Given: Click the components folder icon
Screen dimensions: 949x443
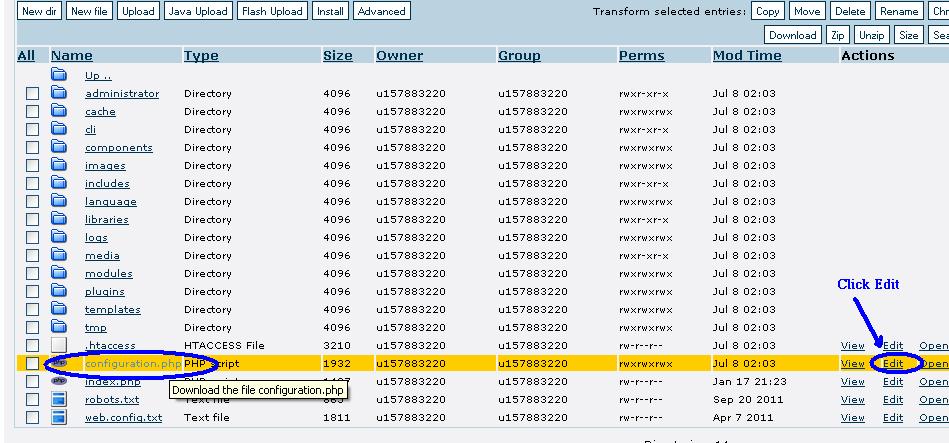Looking at the screenshot, I should (x=59, y=147).
